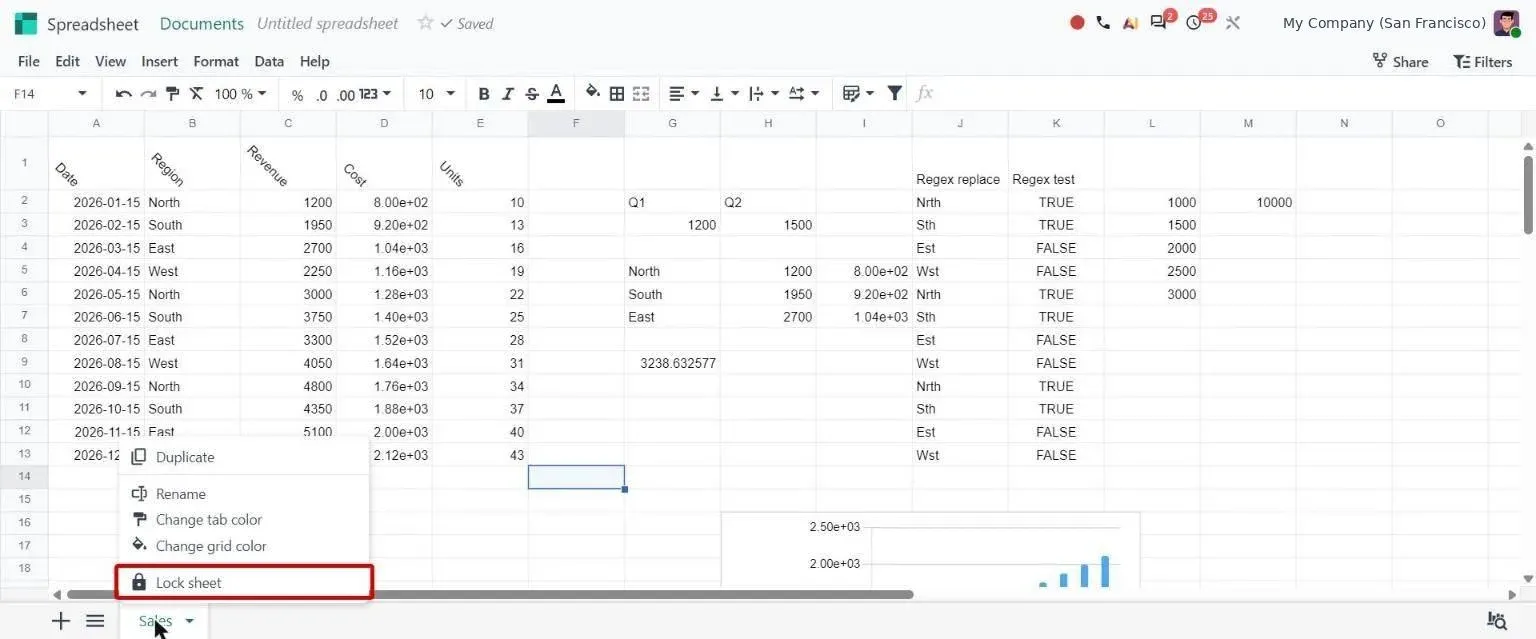Decrease decimal places

(x=321, y=94)
